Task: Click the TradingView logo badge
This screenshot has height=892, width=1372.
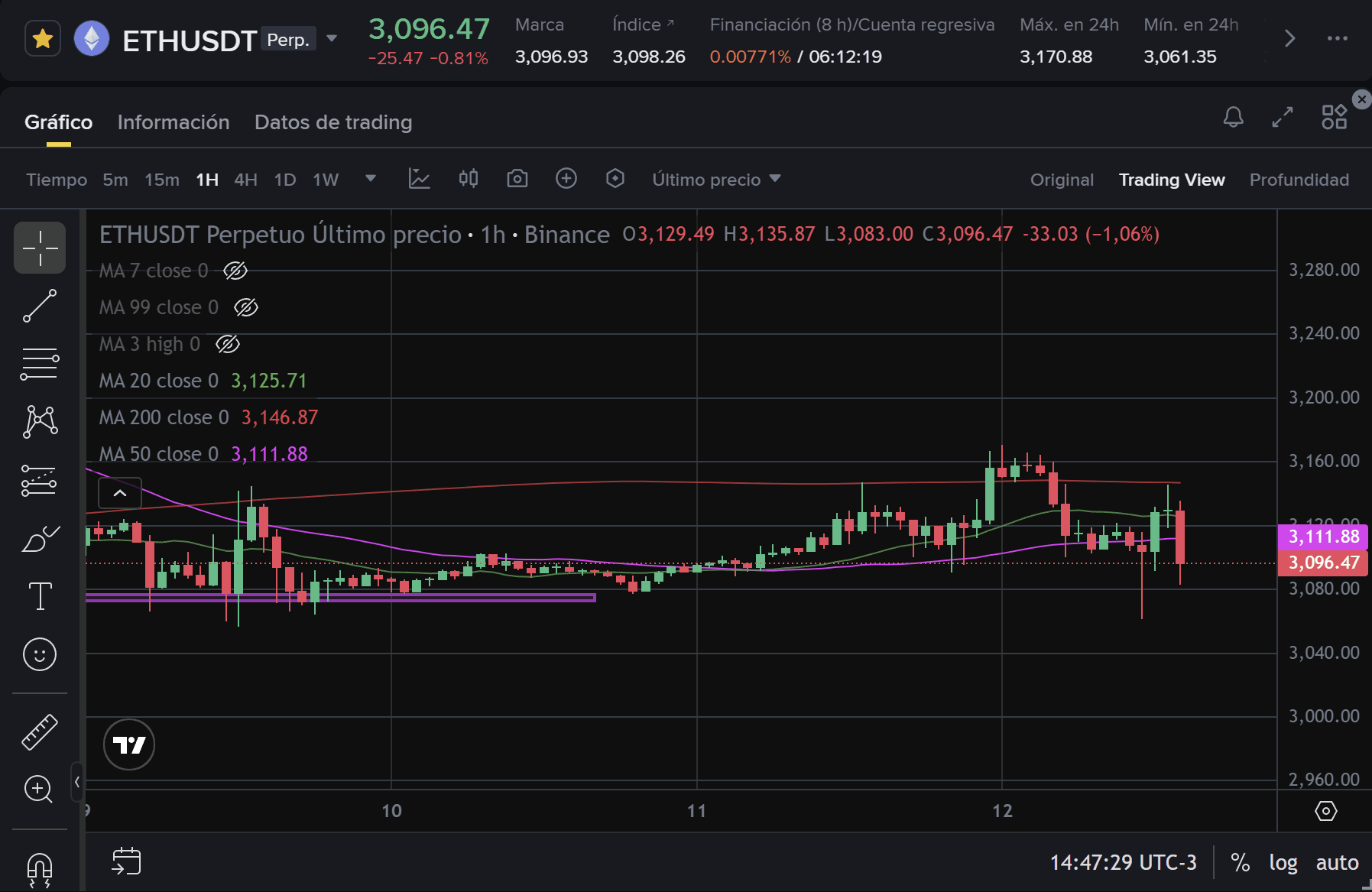Action: (129, 744)
